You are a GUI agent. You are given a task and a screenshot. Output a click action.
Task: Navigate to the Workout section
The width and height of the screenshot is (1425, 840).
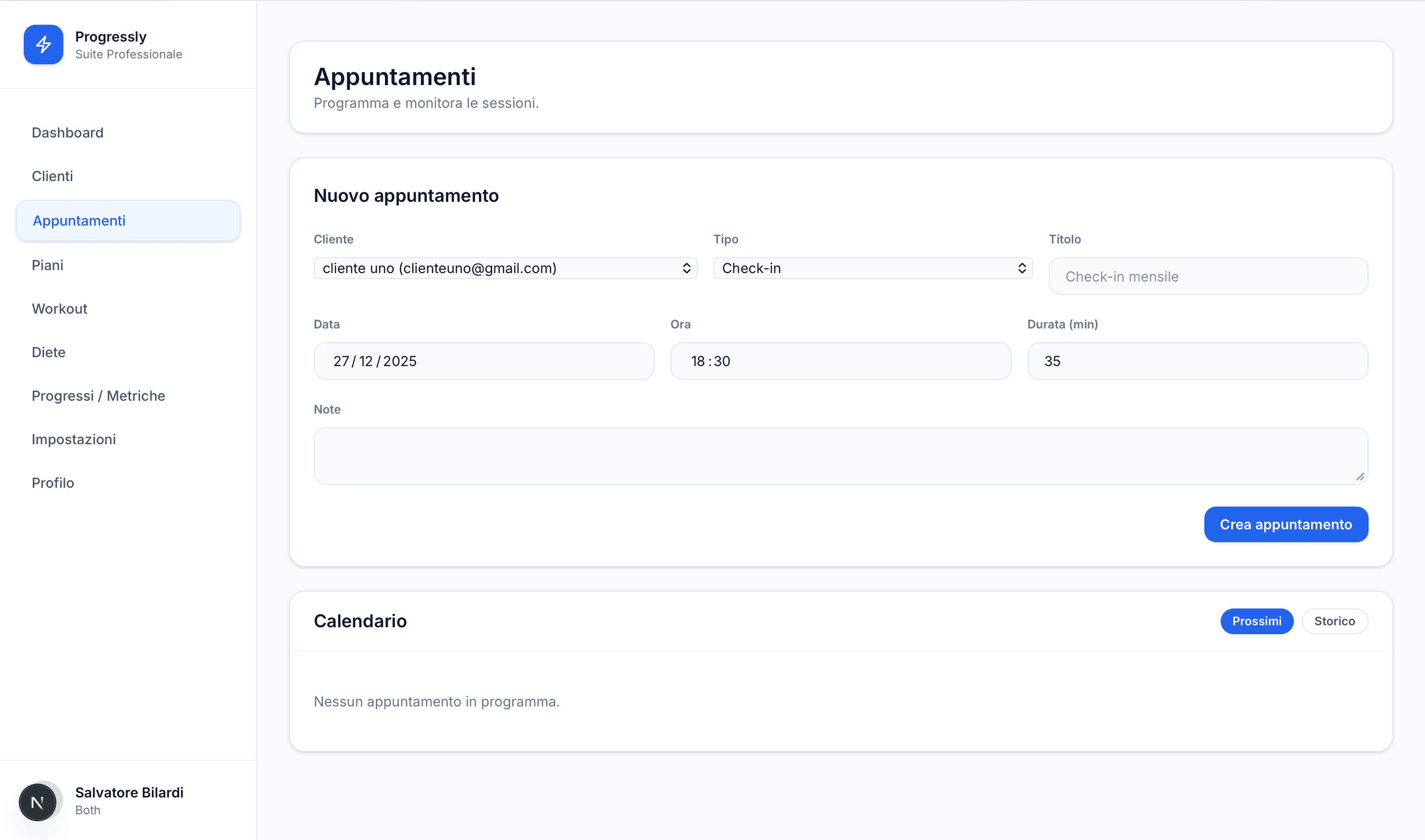click(59, 309)
